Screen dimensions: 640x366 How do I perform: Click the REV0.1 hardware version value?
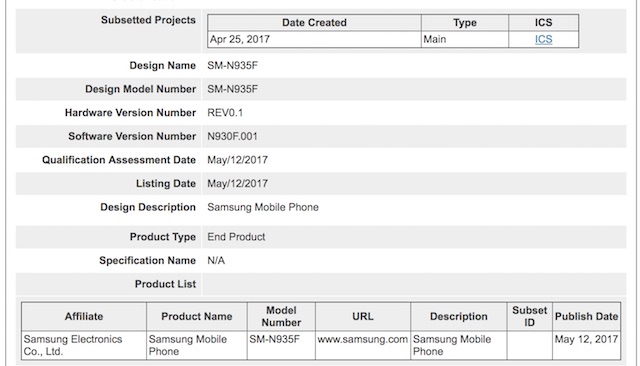pos(225,113)
